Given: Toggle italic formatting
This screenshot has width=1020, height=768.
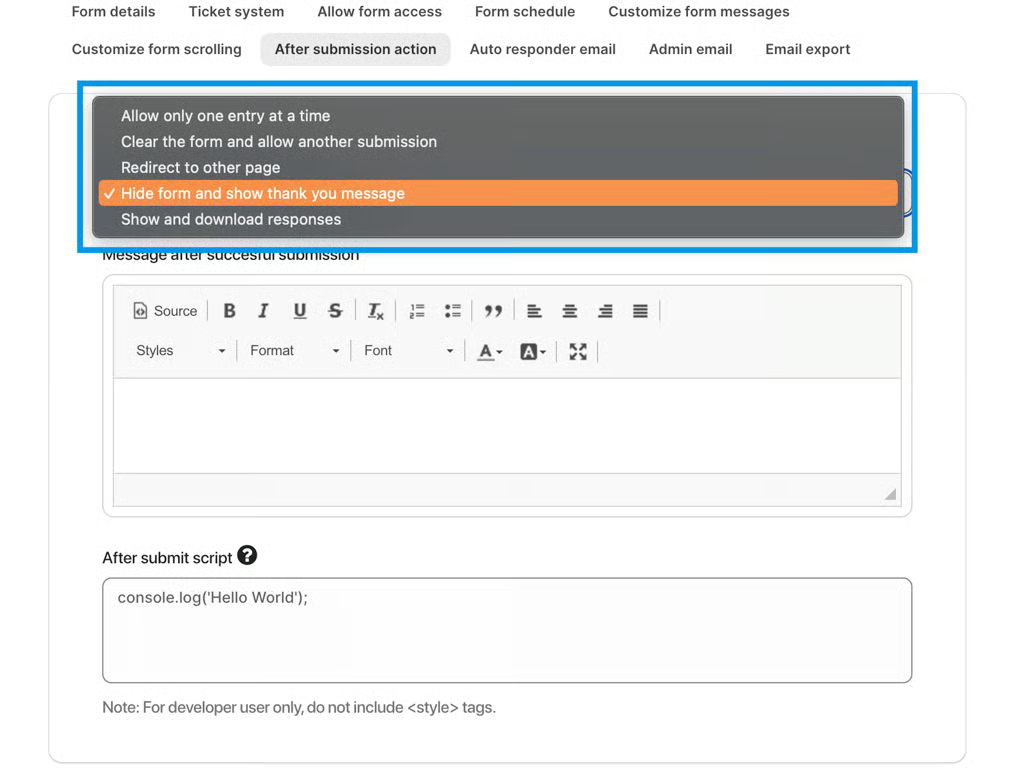Looking at the screenshot, I should [263, 311].
